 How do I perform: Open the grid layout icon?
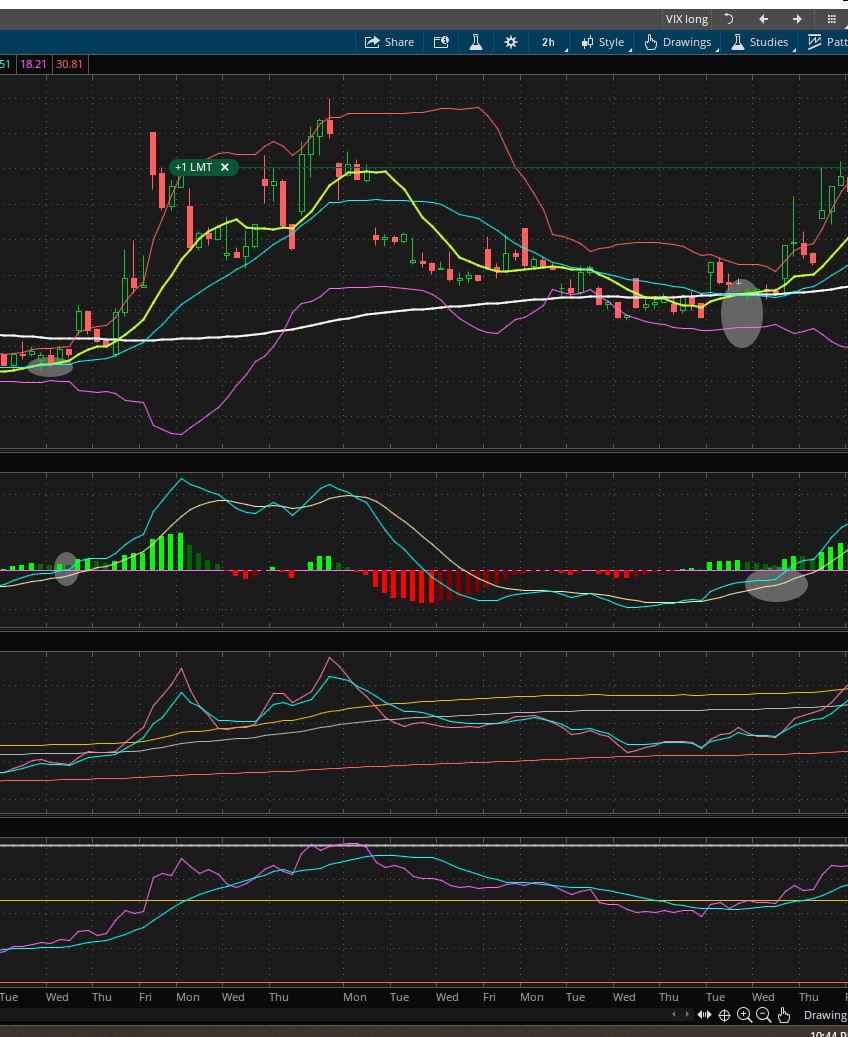pyautogui.click(x=831, y=19)
